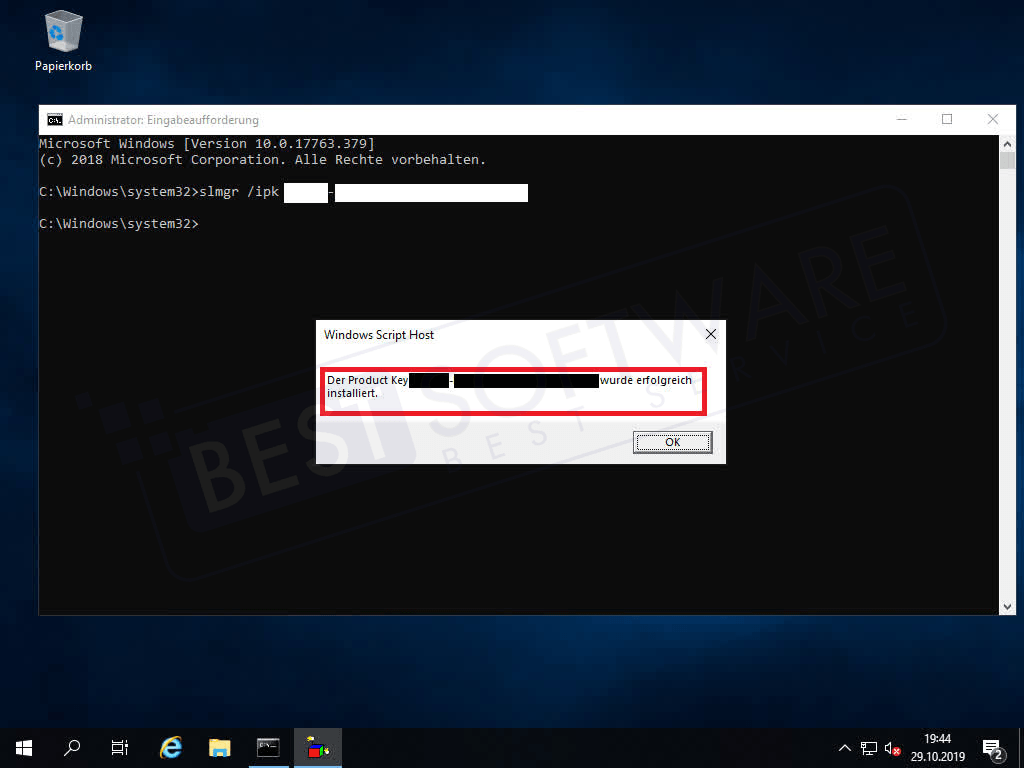Maximize the Eingabeaufforderung window

(x=947, y=118)
